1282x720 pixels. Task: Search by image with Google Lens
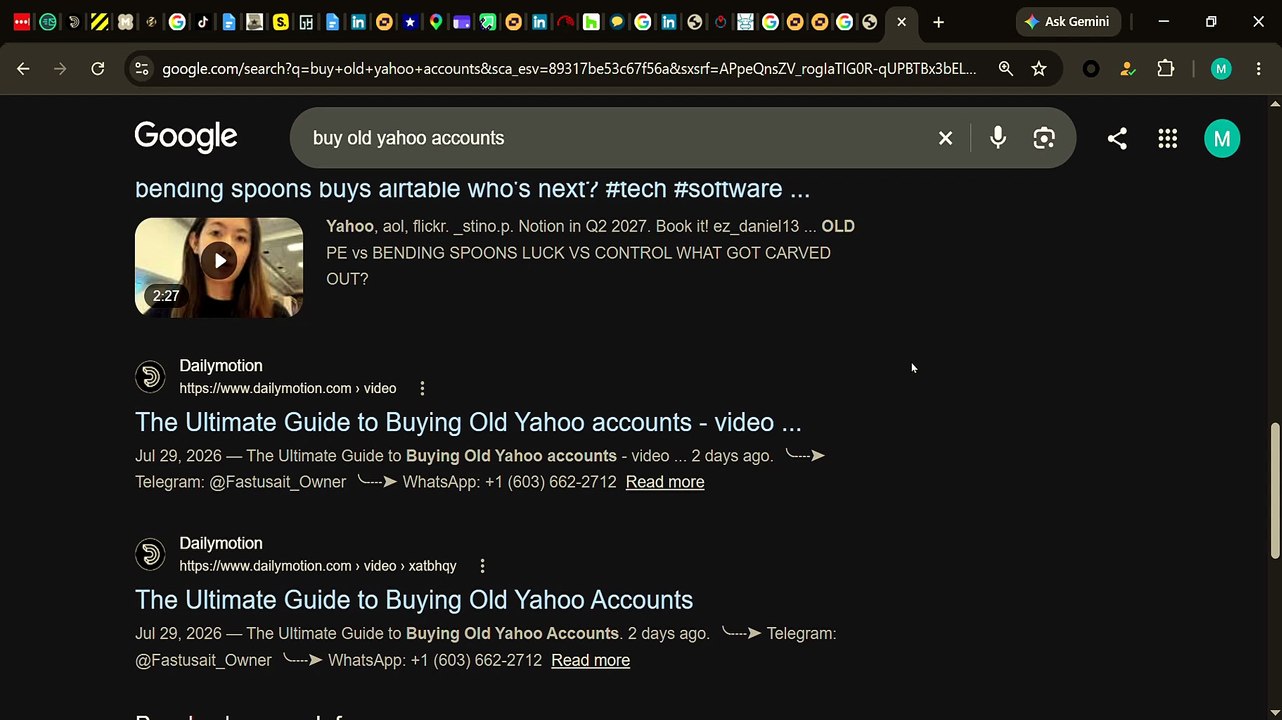(1044, 138)
